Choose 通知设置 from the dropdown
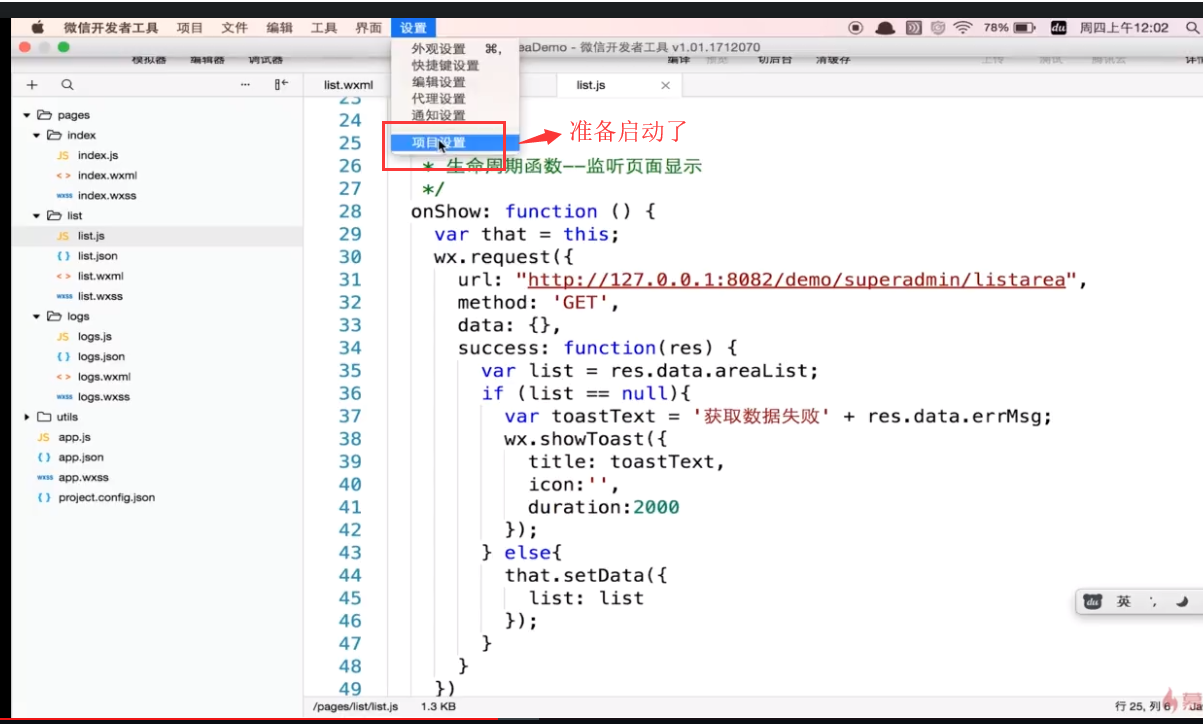1203x724 pixels. (455, 116)
